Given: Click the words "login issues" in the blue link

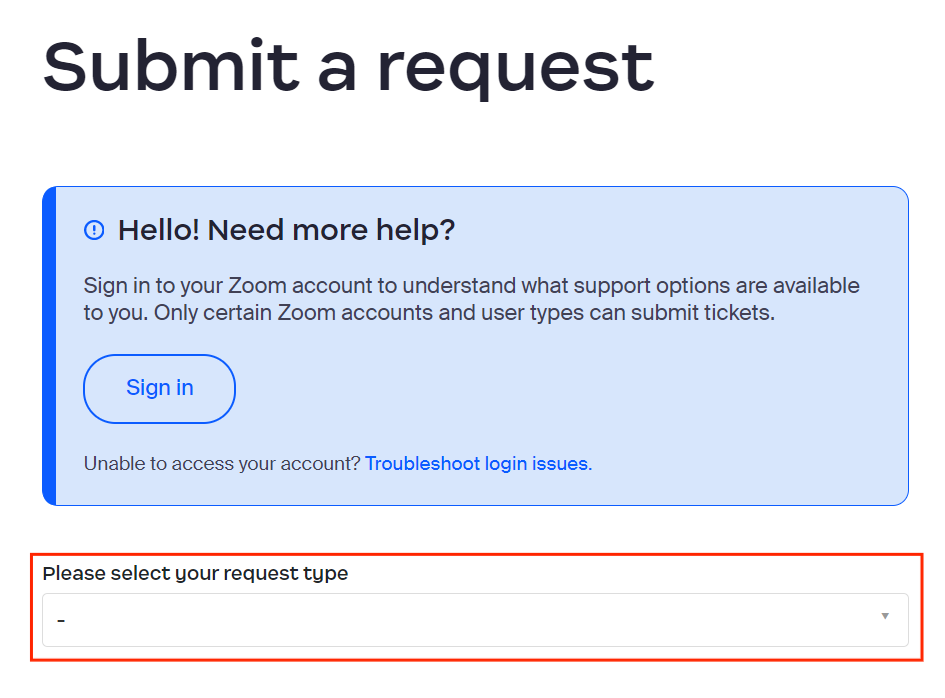Looking at the screenshot, I should [x=538, y=464].
